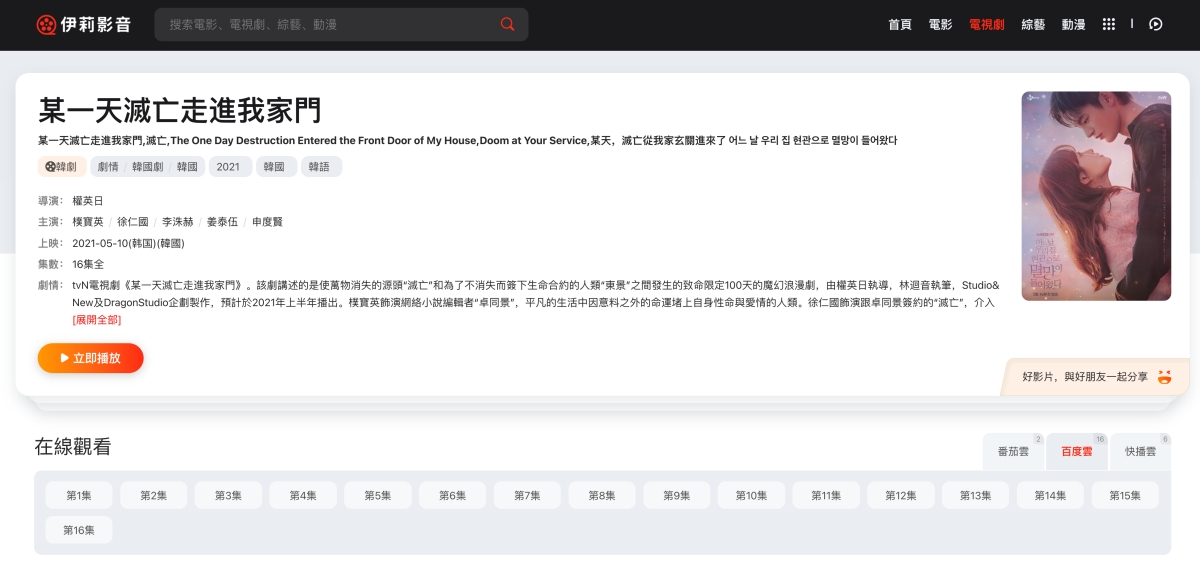Click the 16集全 episode count text
Screen dimensions: 1200x577
tap(89, 264)
